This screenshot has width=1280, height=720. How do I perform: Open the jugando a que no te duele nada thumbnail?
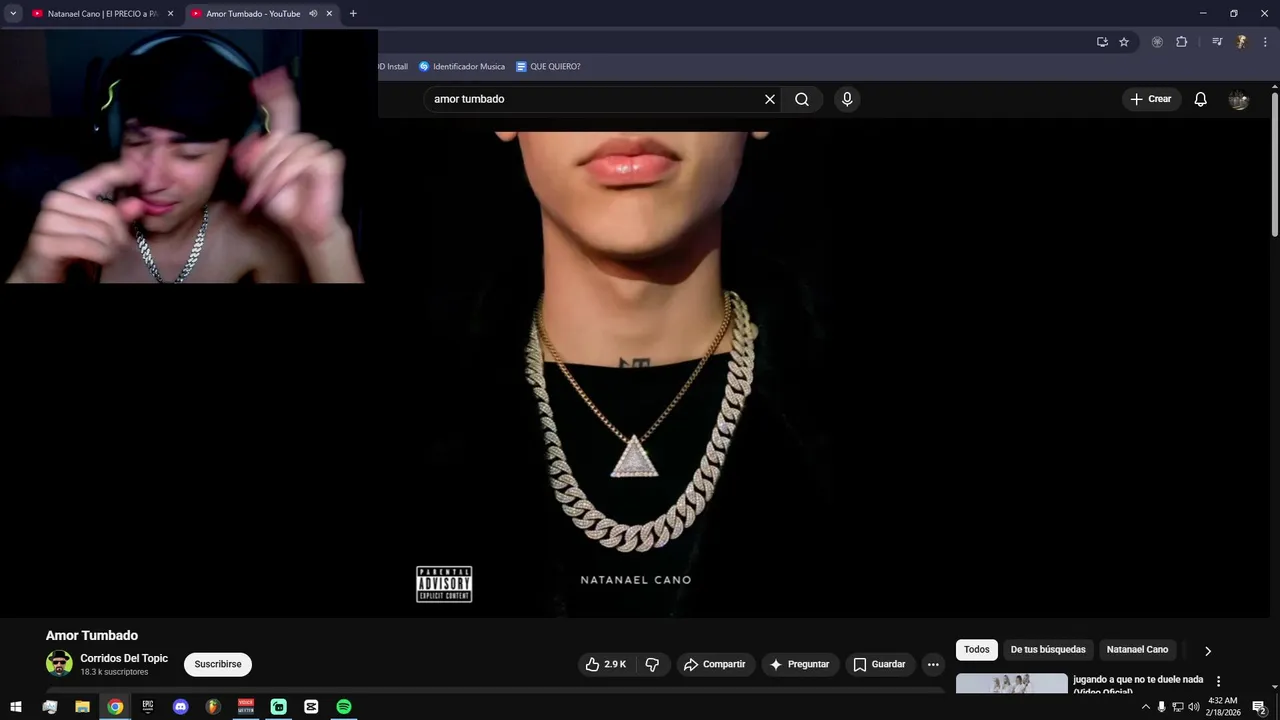[1012, 684]
